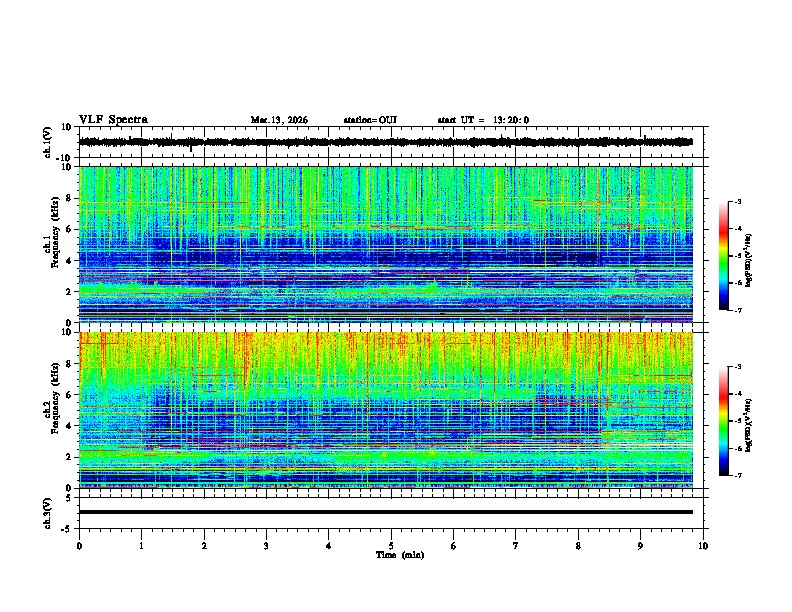Click time axis tick label '3'
Viewport: 792px width, 612px height.
[x=266, y=546]
